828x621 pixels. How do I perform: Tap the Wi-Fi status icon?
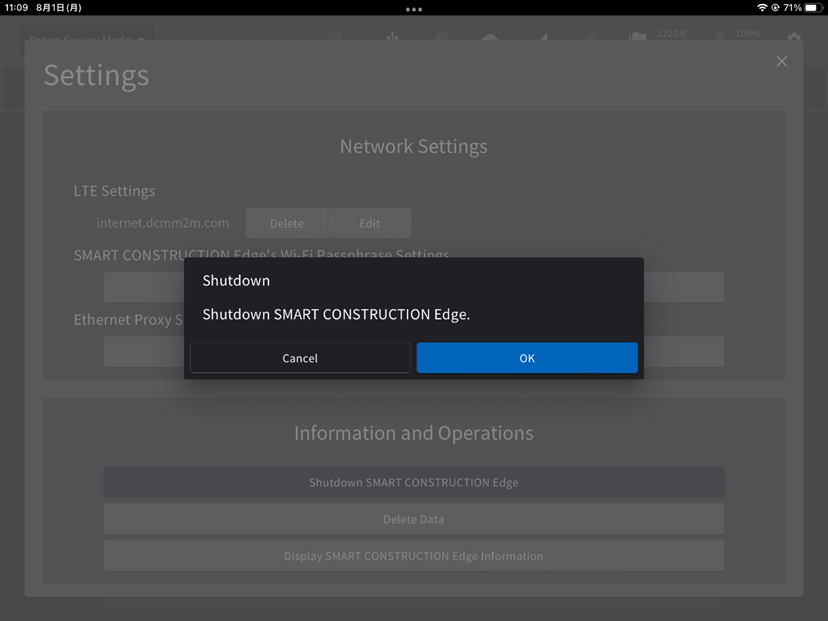tap(762, 7)
